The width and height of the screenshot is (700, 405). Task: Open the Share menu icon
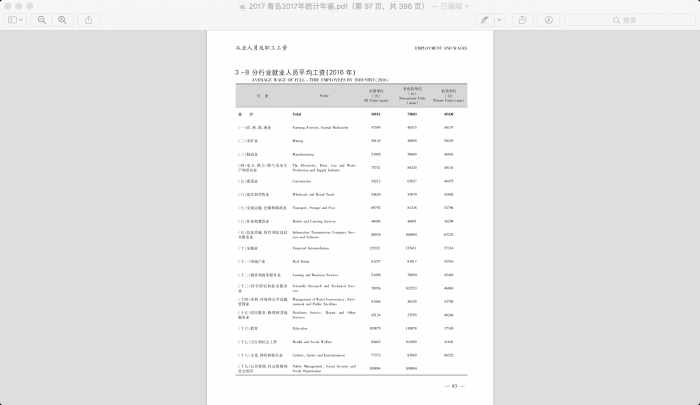(89, 20)
